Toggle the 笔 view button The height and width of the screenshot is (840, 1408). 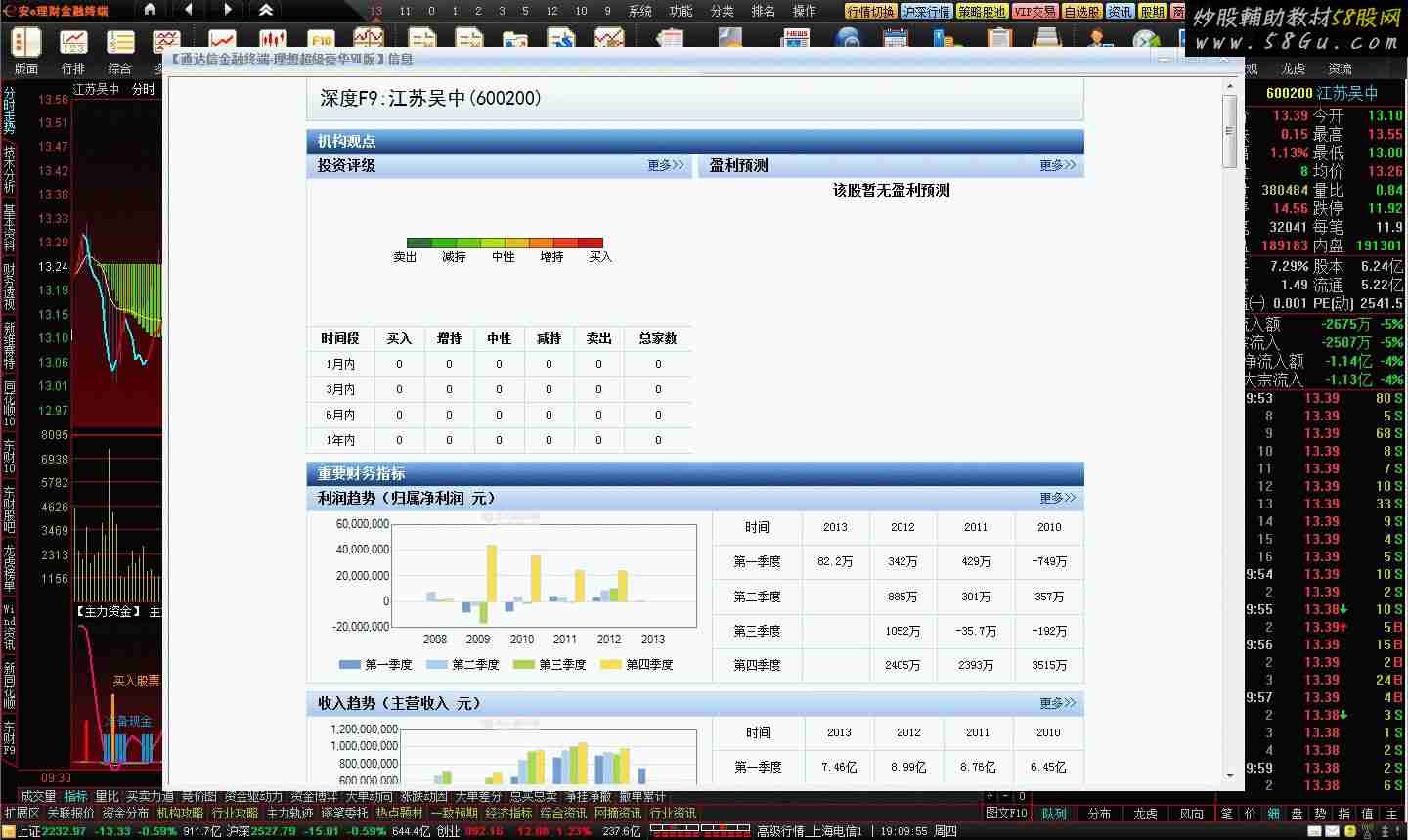pos(1226,814)
